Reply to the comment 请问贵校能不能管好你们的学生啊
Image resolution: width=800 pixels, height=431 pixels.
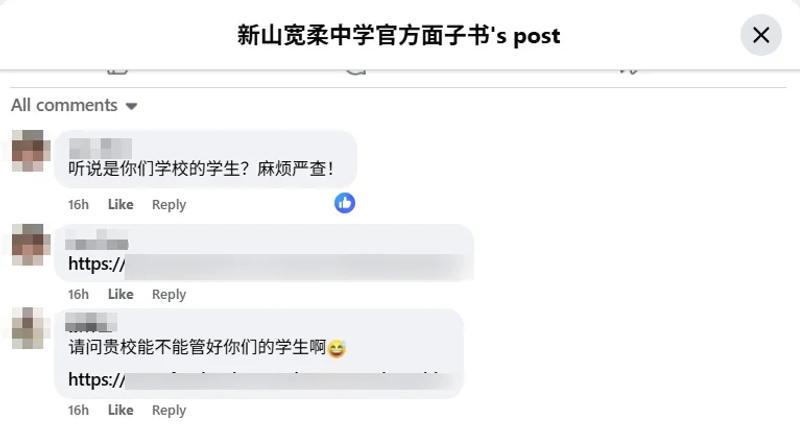pyautogui.click(x=169, y=410)
